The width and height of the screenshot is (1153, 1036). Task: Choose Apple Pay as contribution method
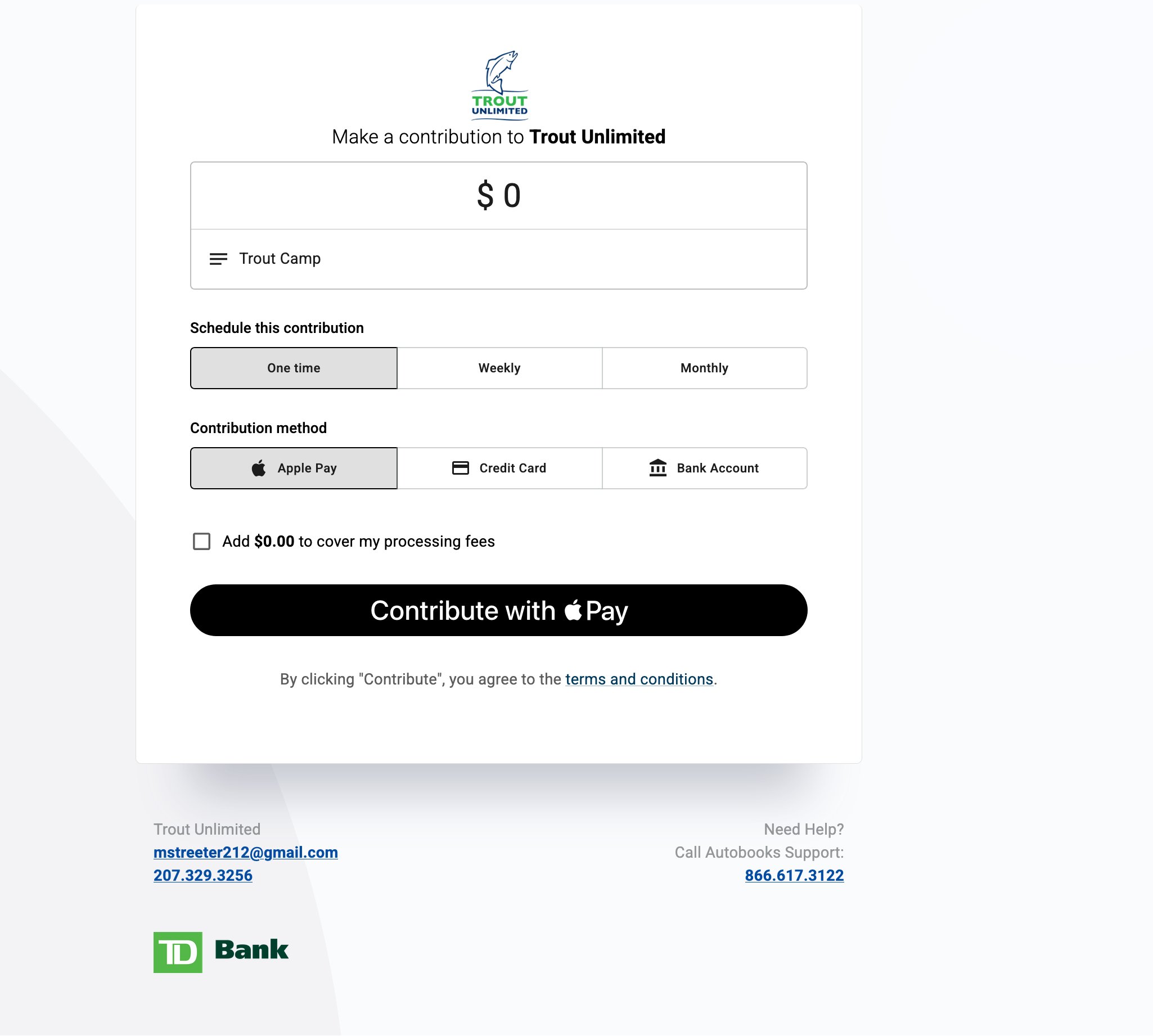pyautogui.click(x=294, y=469)
